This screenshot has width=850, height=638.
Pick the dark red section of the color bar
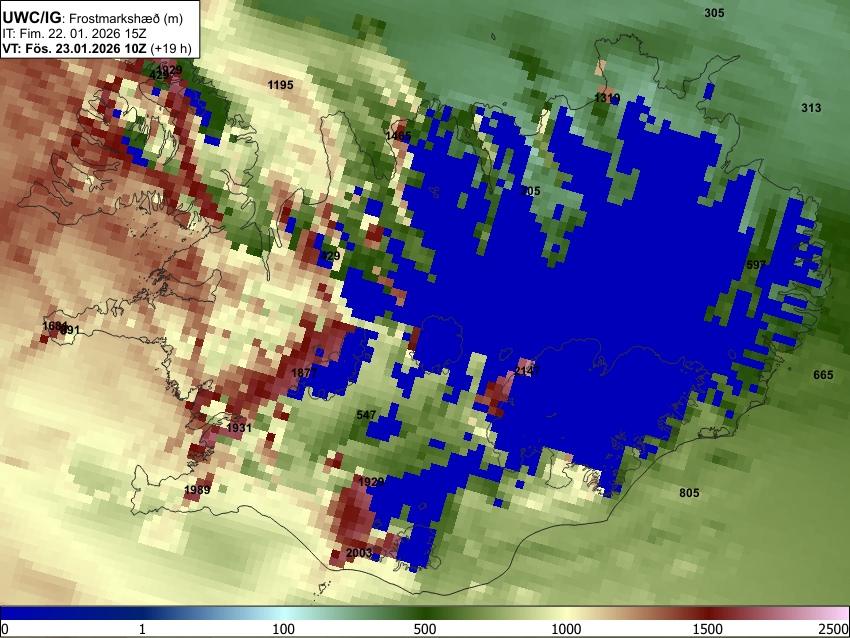[710, 613]
